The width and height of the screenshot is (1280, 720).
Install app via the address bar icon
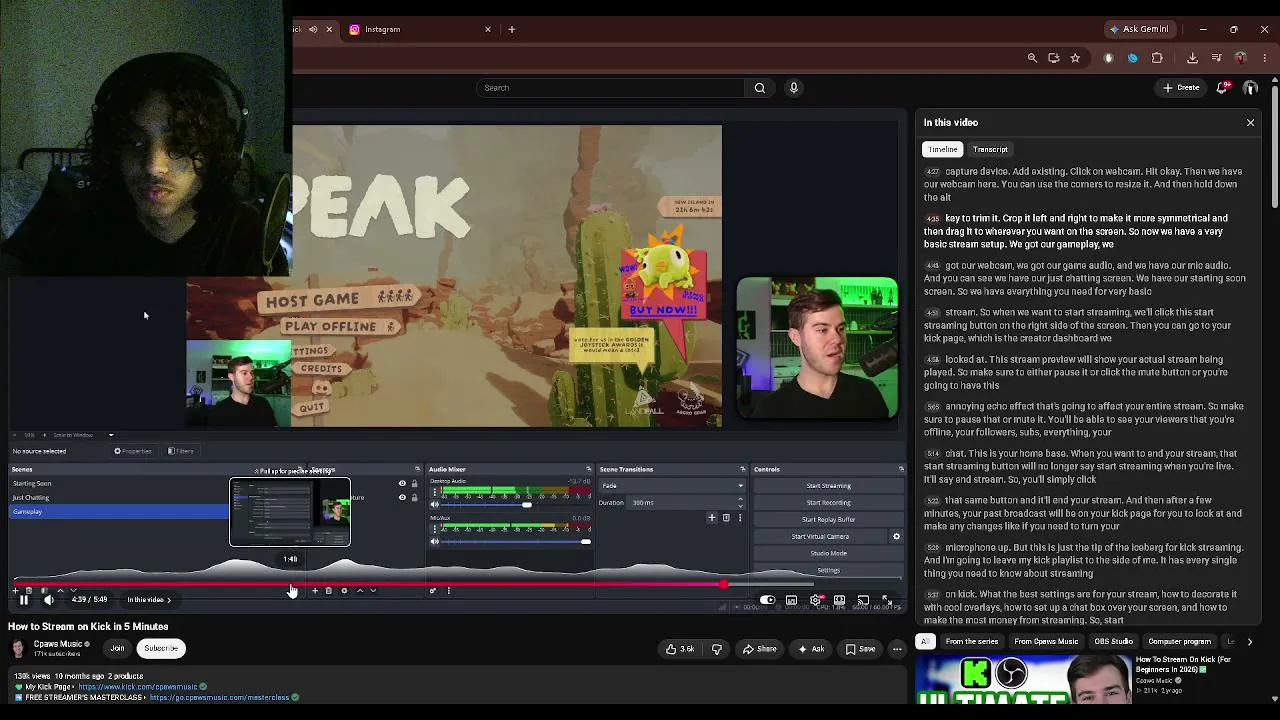1053,58
